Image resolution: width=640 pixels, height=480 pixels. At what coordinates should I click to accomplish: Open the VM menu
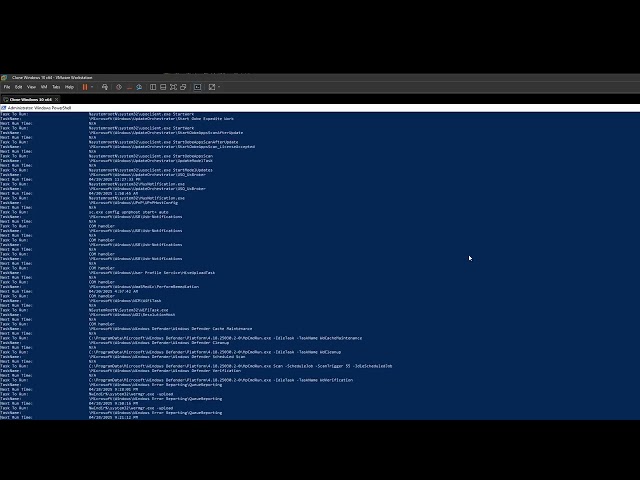coord(44,87)
